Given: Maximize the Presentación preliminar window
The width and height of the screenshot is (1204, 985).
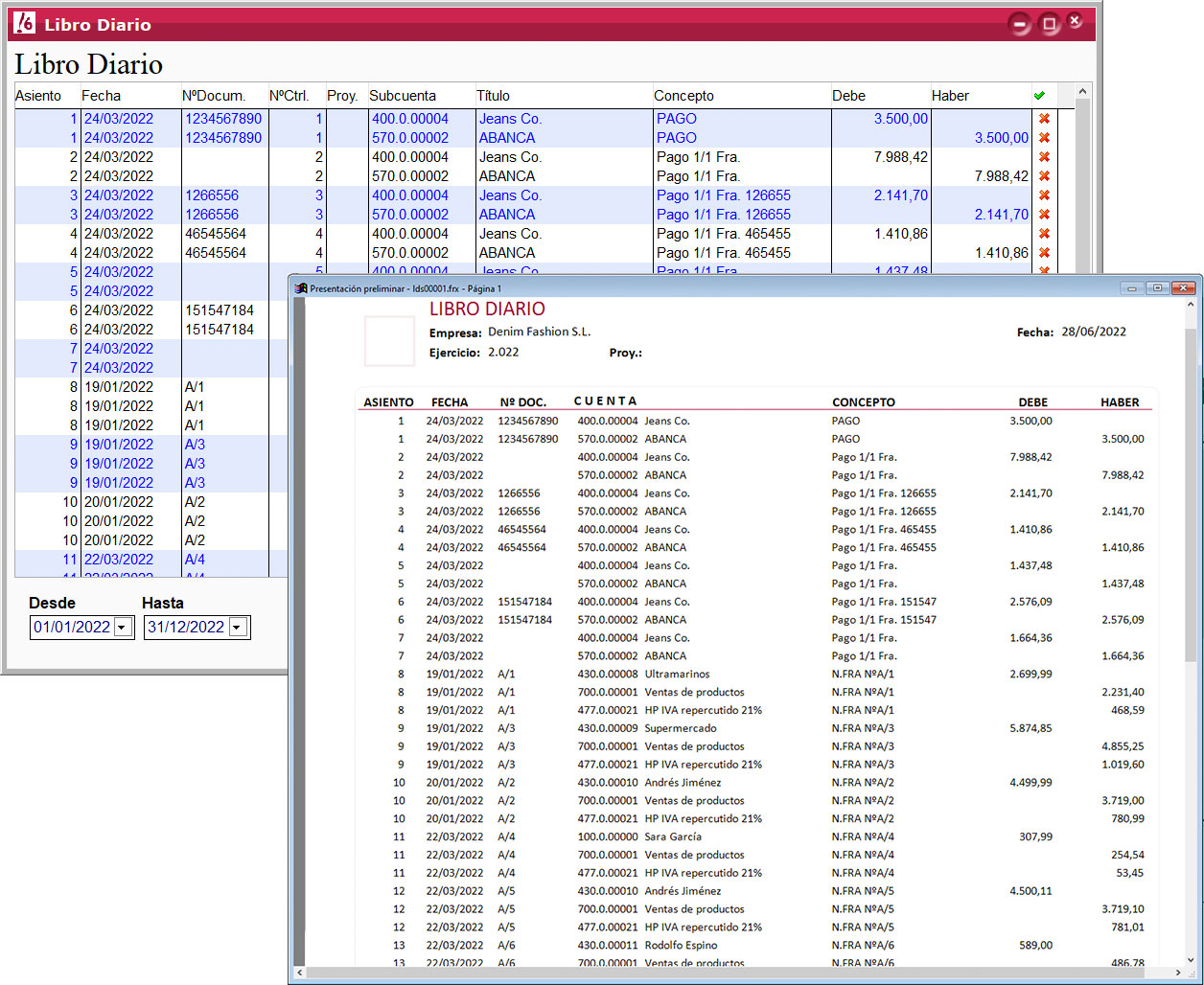Looking at the screenshot, I should tap(1157, 287).
